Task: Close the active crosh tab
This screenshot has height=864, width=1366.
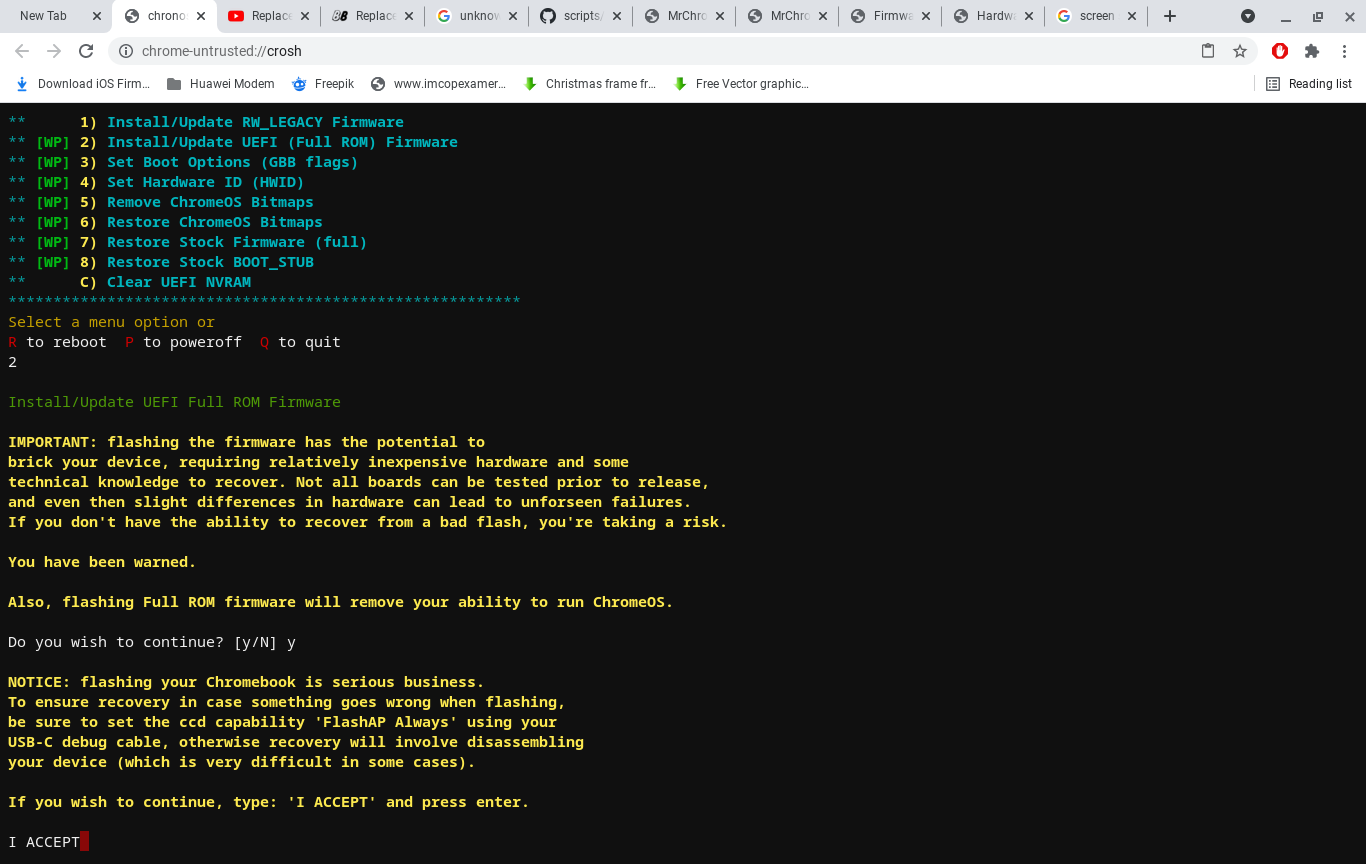Action: click(200, 16)
